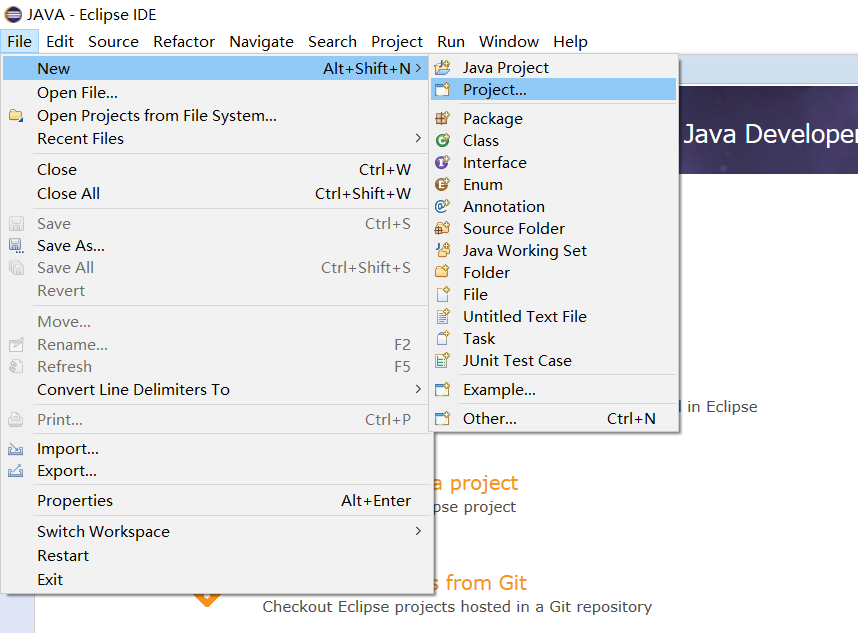Click the Untitled Text File icon
858x633 pixels.
(442, 316)
